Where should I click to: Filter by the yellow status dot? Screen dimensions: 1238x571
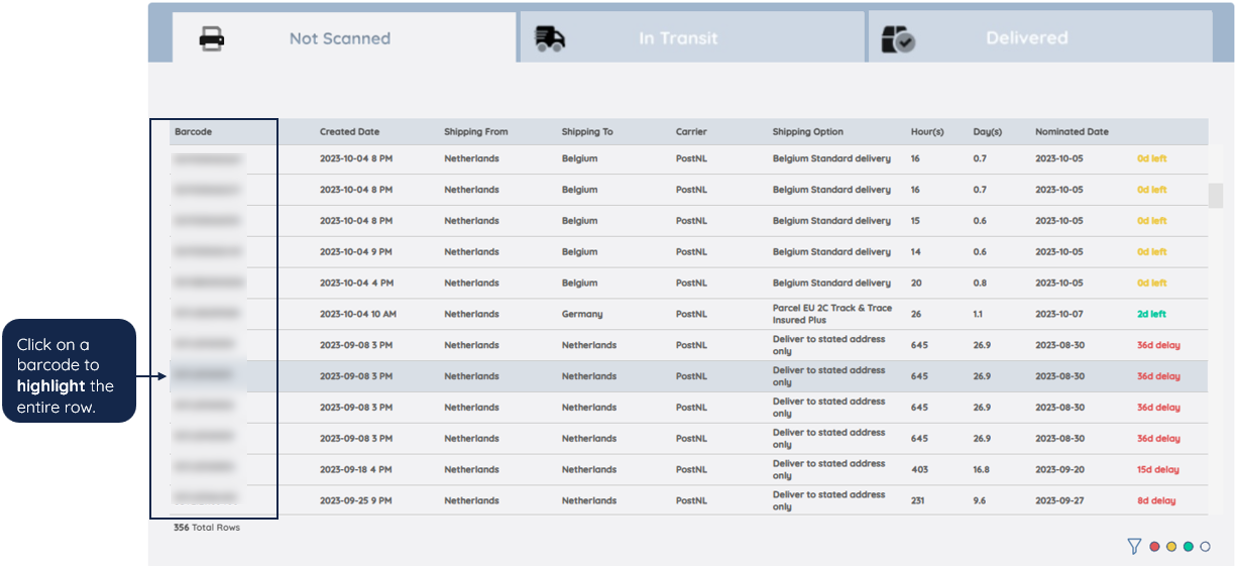click(x=1171, y=547)
